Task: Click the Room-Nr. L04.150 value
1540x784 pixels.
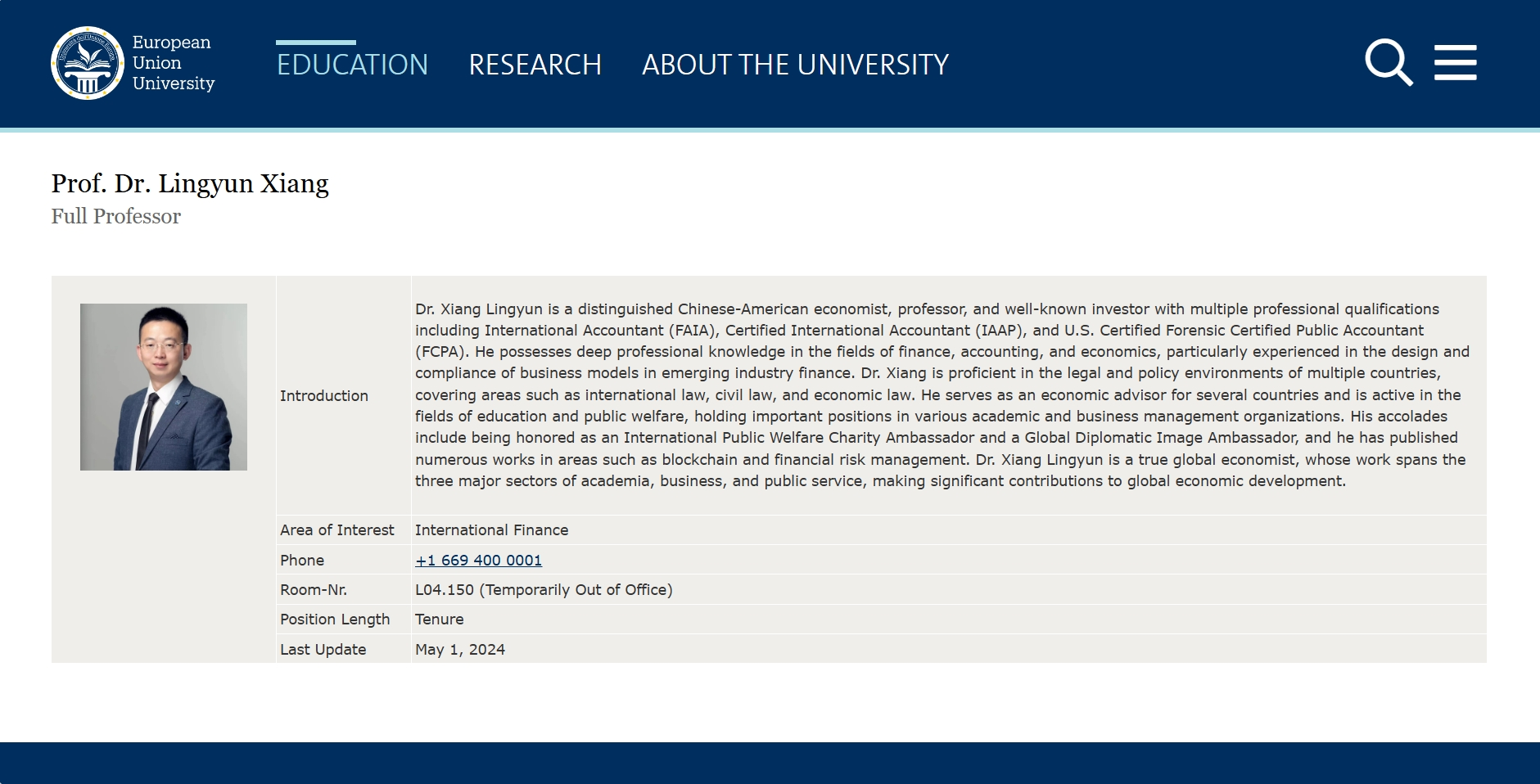Action: [544, 590]
